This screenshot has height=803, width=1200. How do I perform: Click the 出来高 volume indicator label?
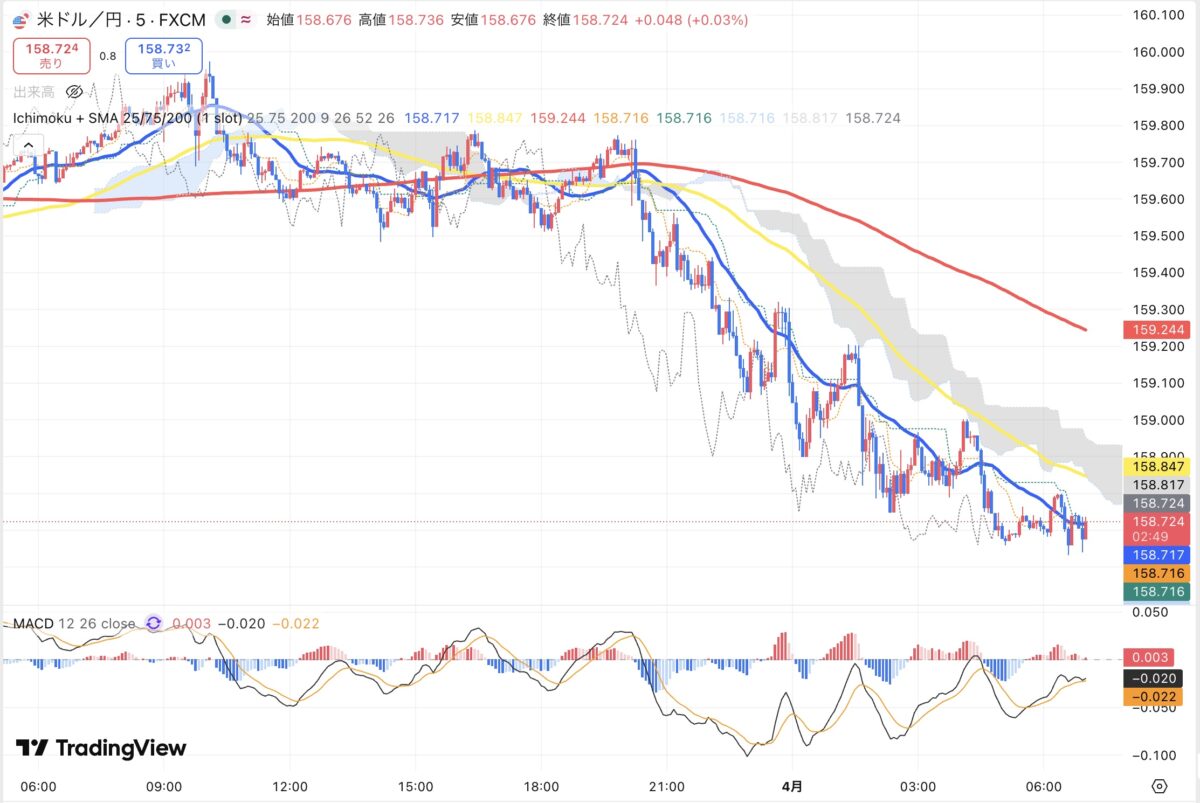[34, 92]
